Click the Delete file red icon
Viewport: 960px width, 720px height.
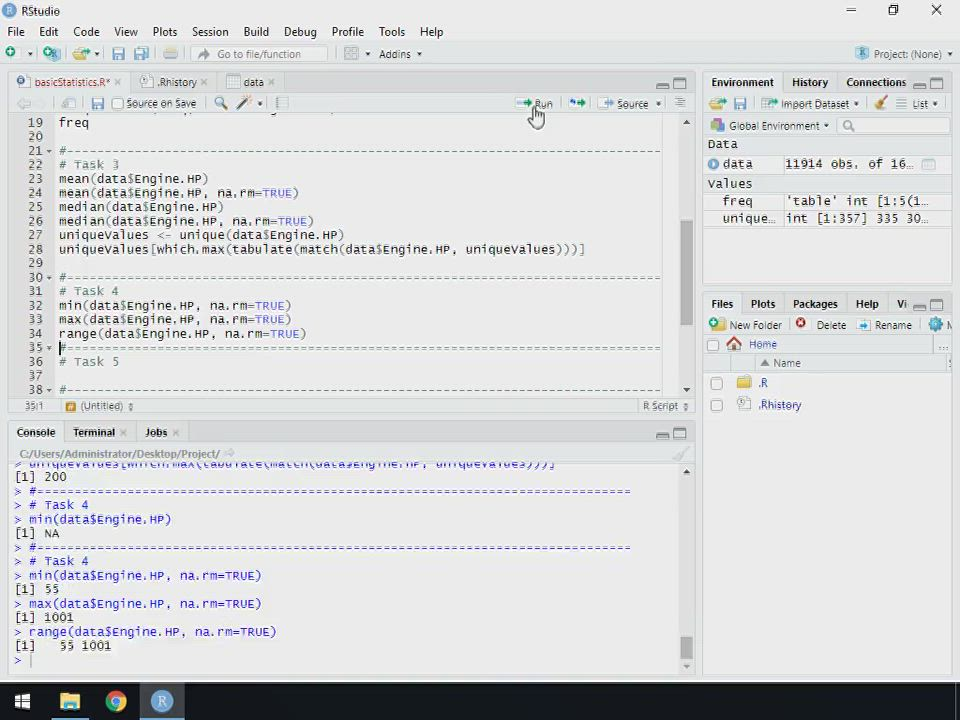point(801,324)
